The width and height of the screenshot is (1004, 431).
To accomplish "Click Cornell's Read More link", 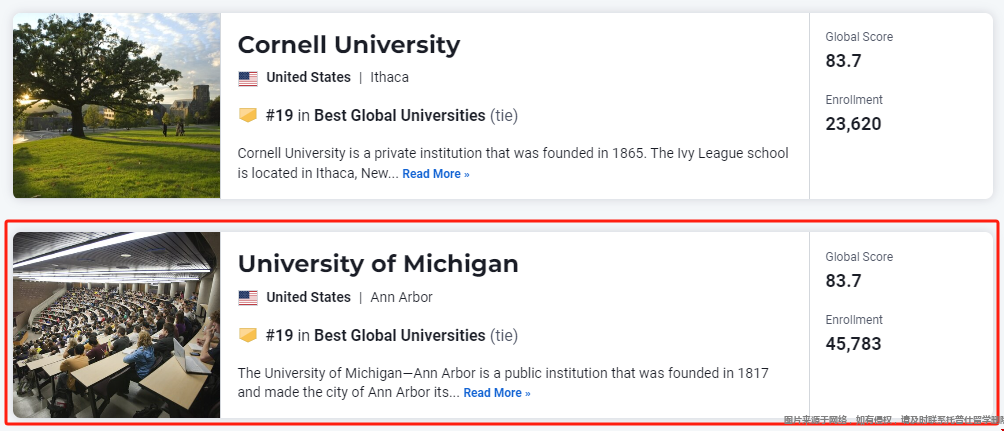I will tap(435, 174).
